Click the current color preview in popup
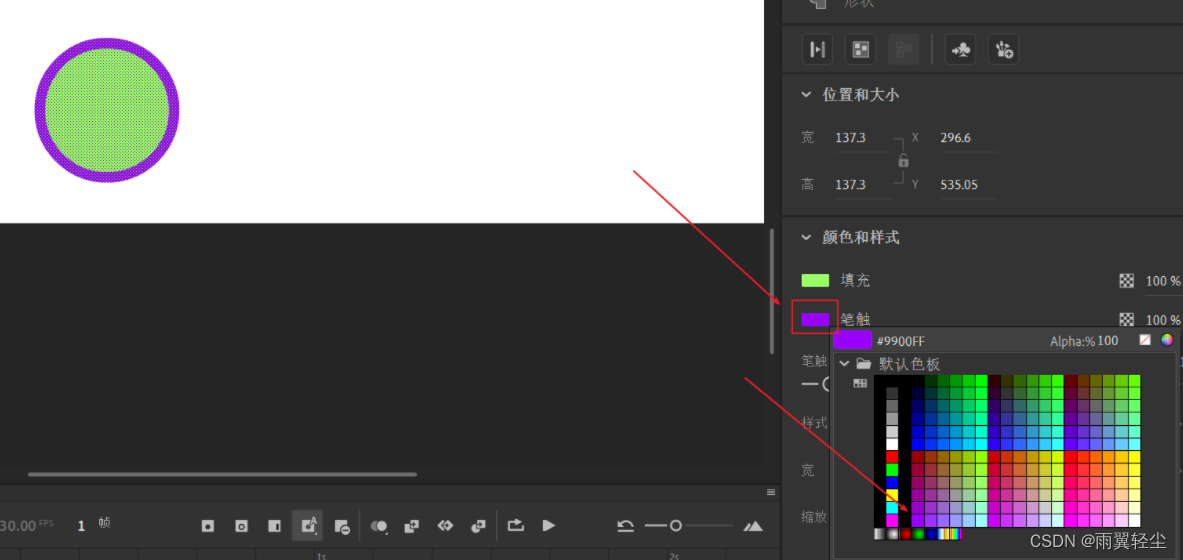Viewport: 1183px width, 560px height. pos(853,340)
